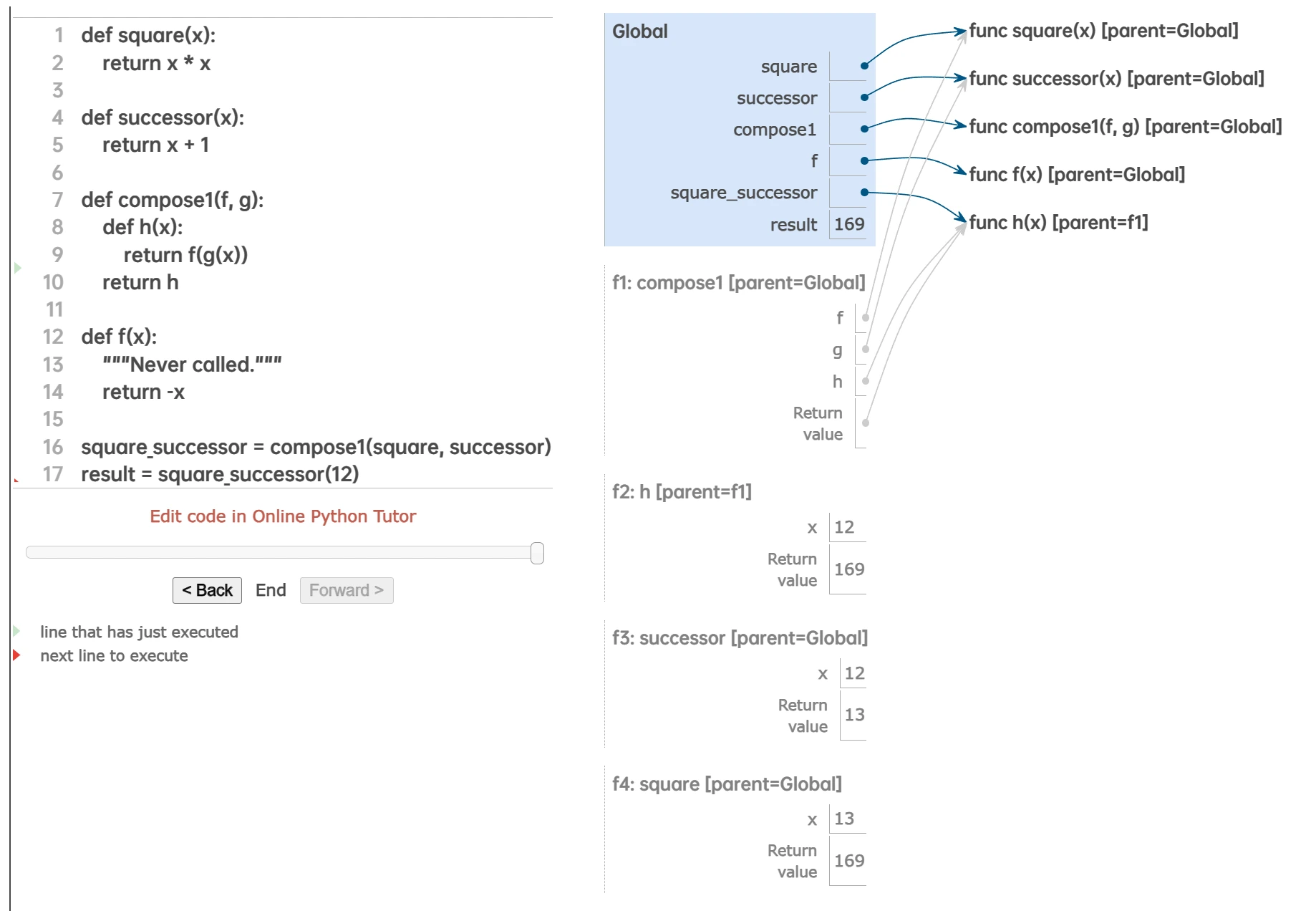
Task: Click the Back step button
Action: [x=207, y=590]
